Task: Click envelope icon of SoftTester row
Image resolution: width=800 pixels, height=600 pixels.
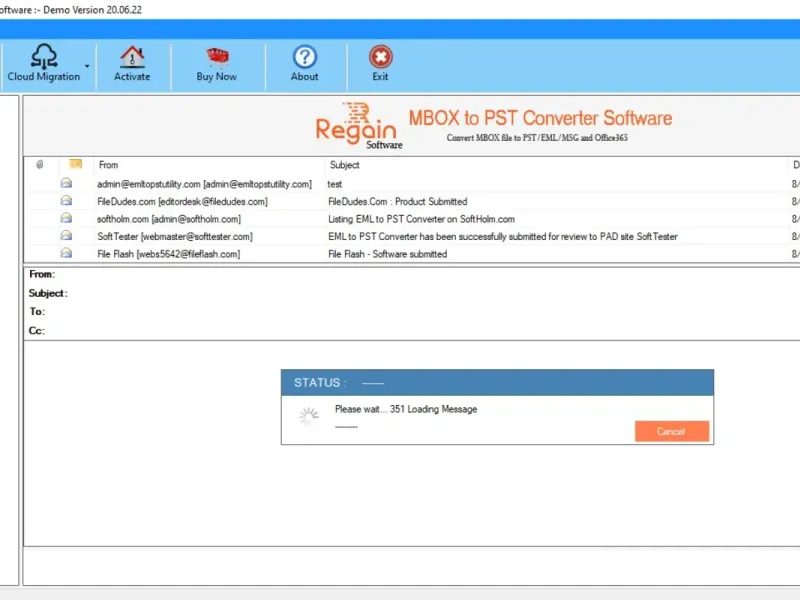Action: click(x=66, y=235)
